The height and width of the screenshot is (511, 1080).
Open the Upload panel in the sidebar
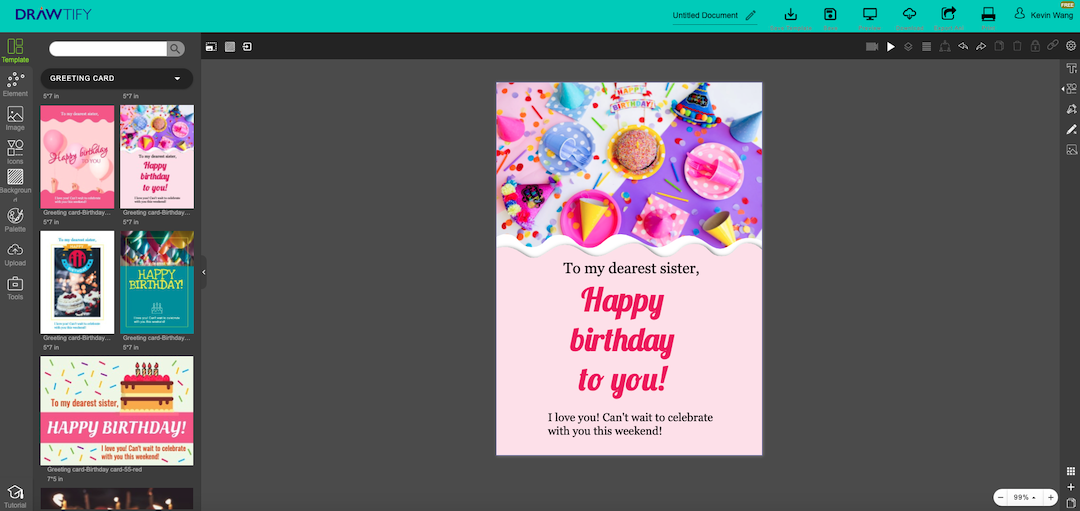coord(15,254)
